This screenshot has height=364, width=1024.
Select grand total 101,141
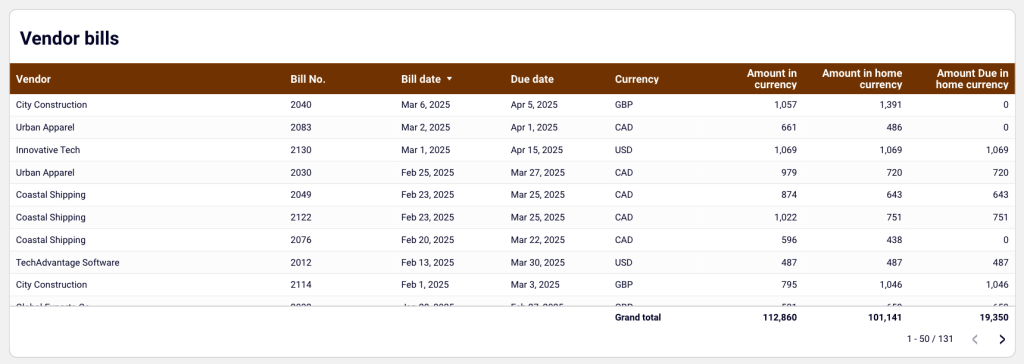(886, 318)
